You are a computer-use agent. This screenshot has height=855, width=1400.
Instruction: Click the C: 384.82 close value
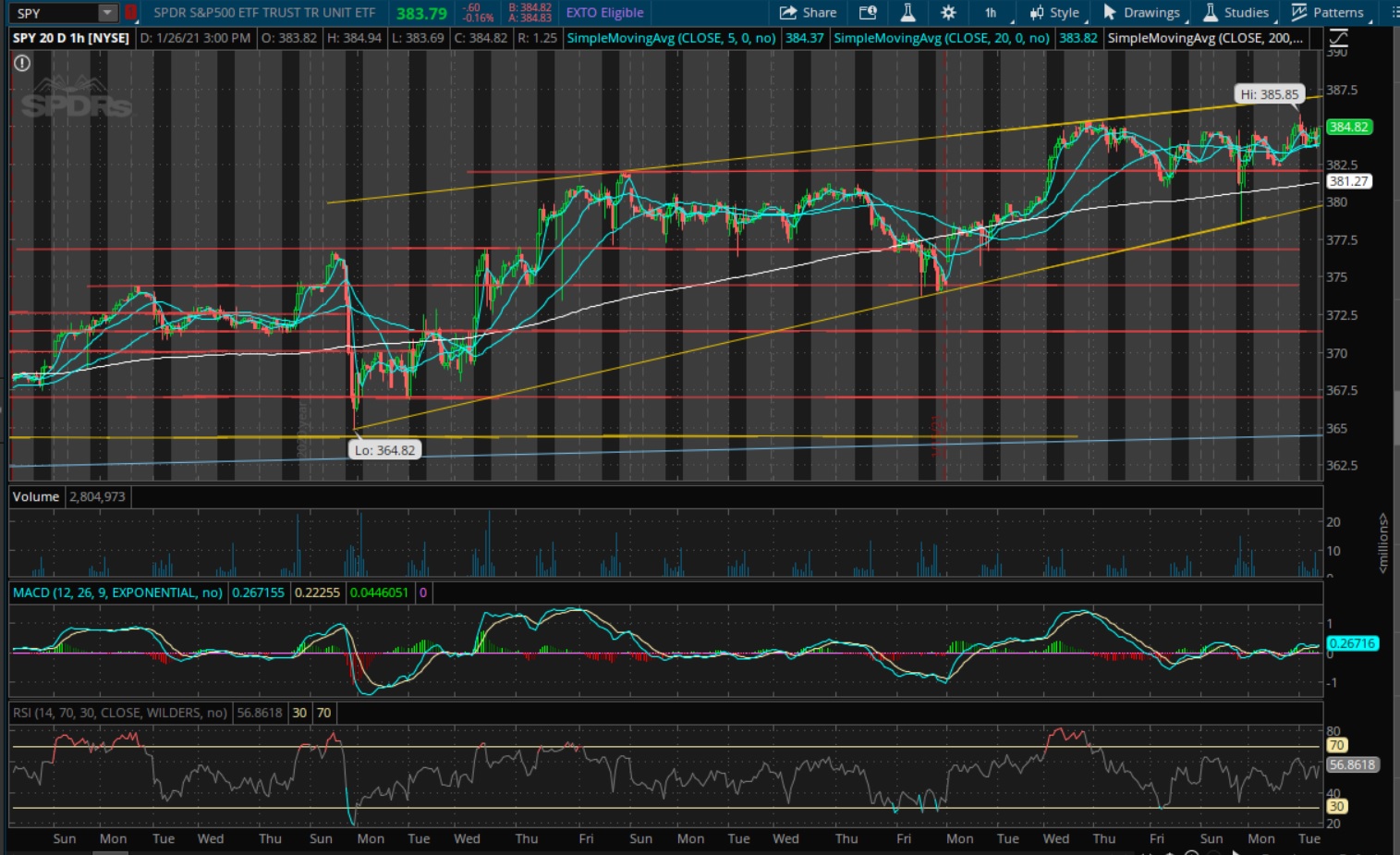(481, 38)
